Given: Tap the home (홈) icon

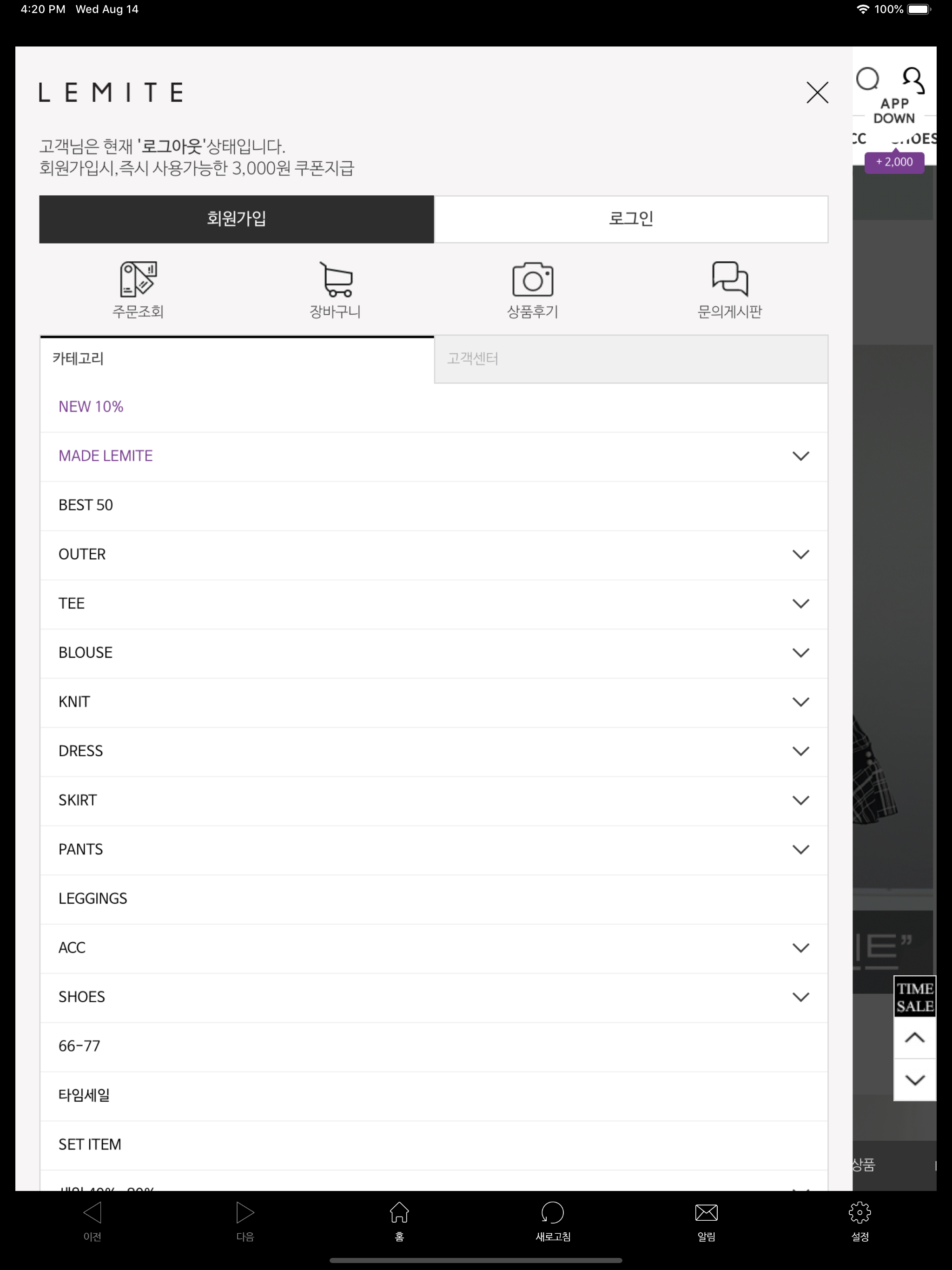Looking at the screenshot, I should pos(399,1212).
